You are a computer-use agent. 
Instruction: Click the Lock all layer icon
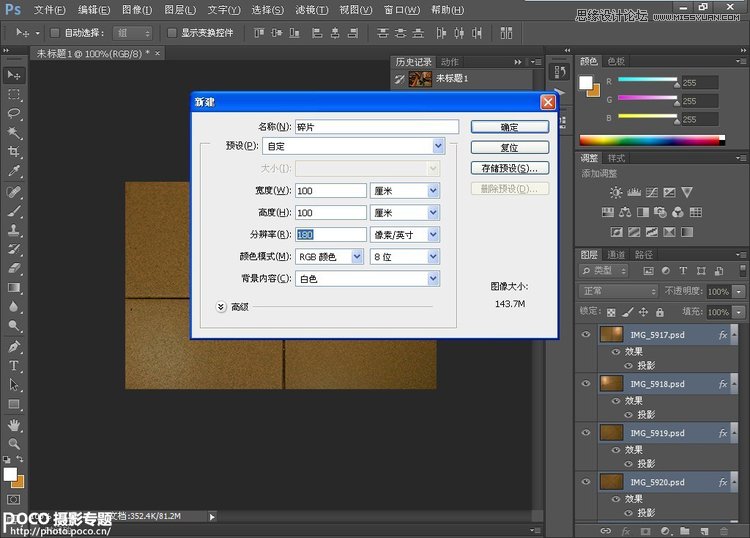click(x=660, y=312)
